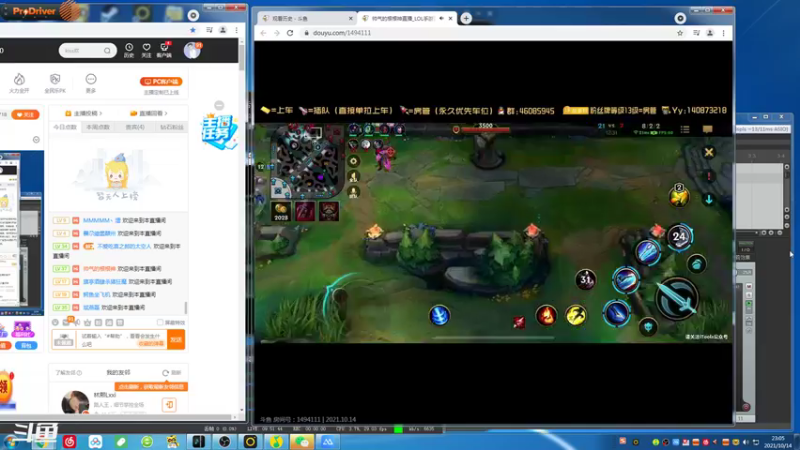Tap the ability showing cooldown 24
The width and height of the screenshot is (800, 450).
679,237
